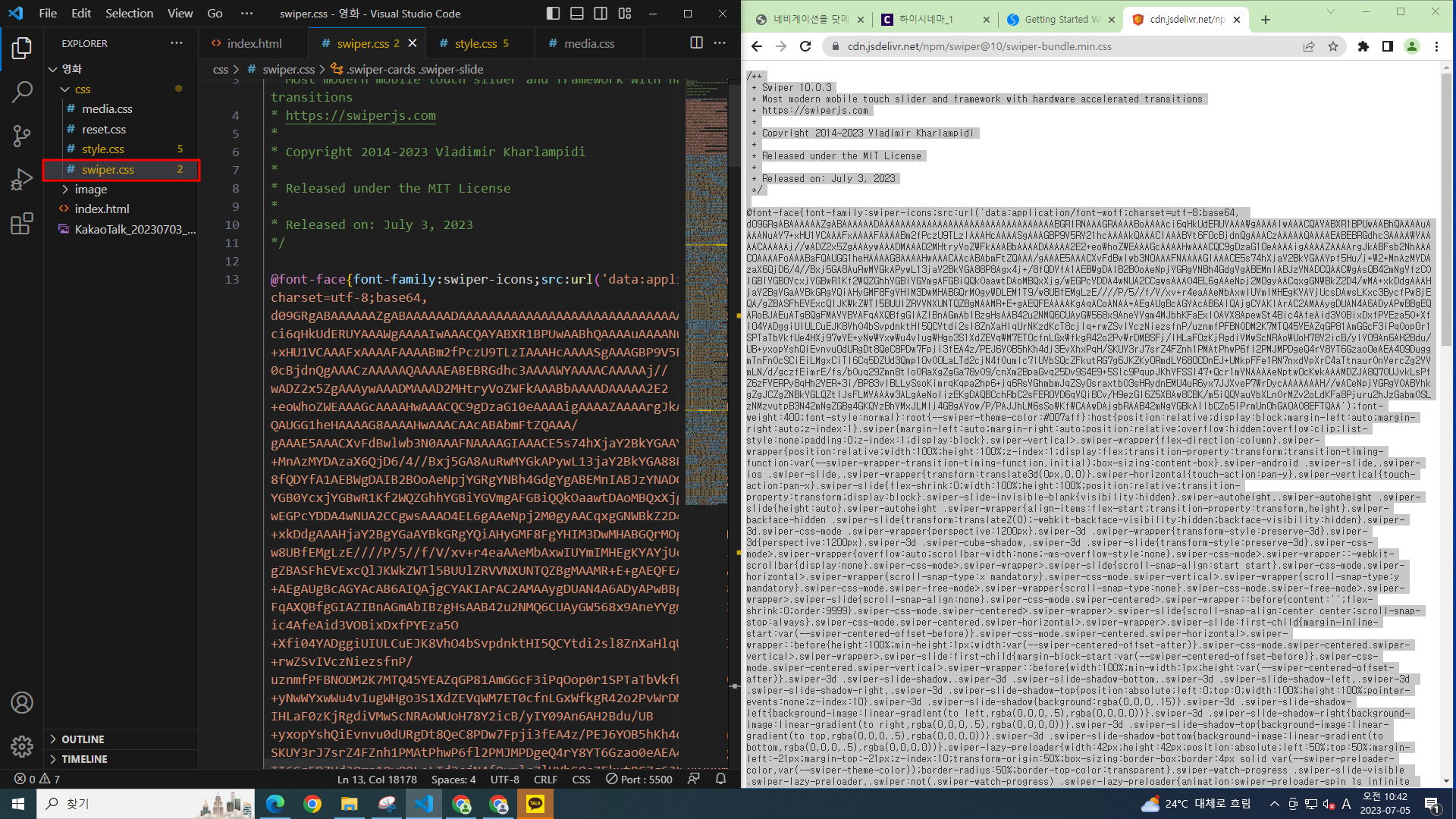Image resolution: width=1456 pixels, height=819 pixels.
Task: Open the swiperjs.com link in editor
Action: pyautogui.click(x=360, y=115)
